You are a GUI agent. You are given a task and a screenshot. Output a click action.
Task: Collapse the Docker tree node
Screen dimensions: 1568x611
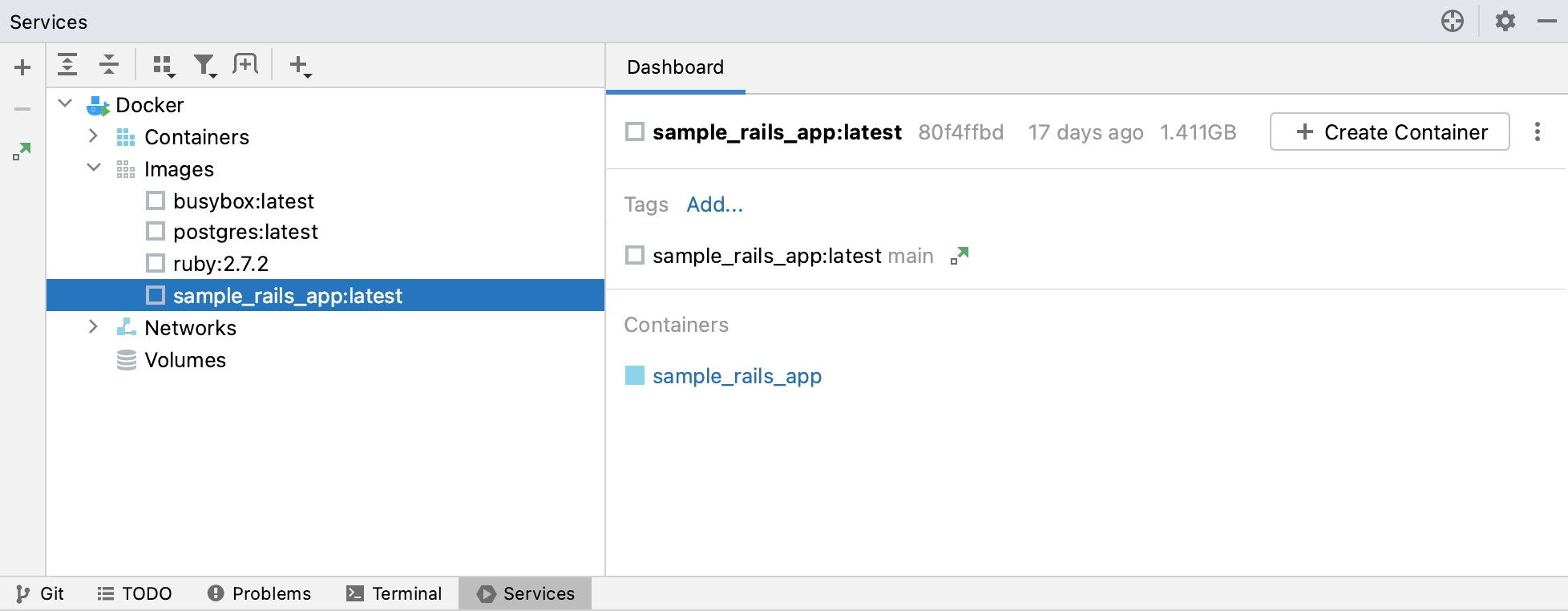66,104
